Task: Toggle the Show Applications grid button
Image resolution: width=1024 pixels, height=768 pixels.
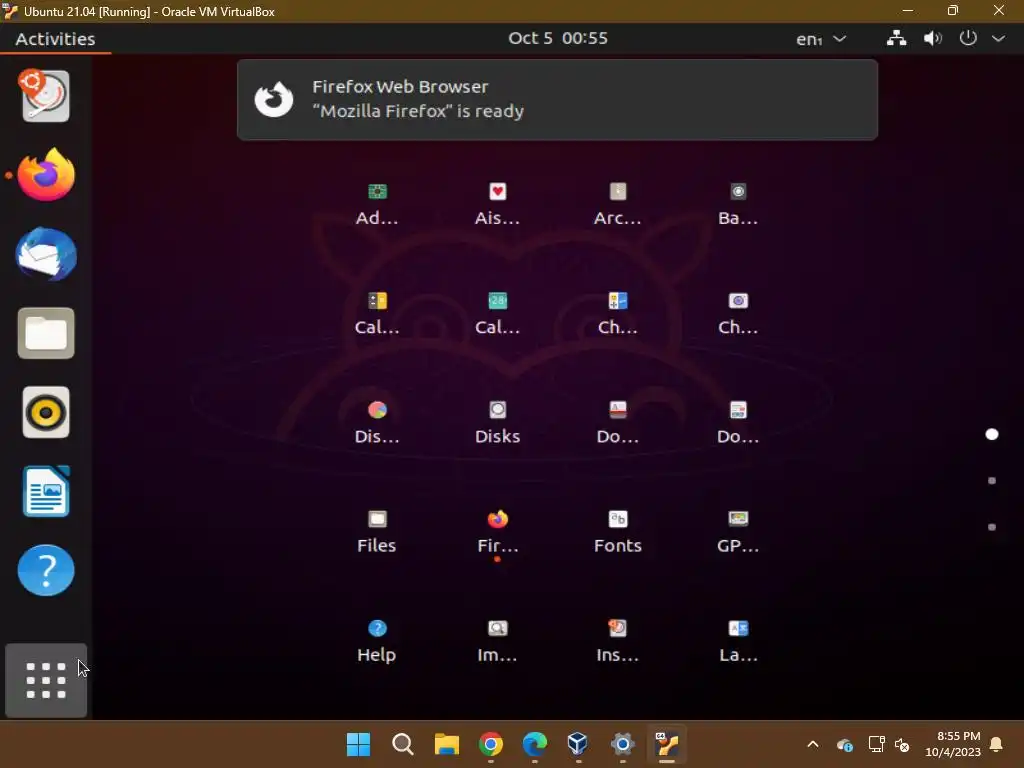Action: pyautogui.click(x=46, y=680)
